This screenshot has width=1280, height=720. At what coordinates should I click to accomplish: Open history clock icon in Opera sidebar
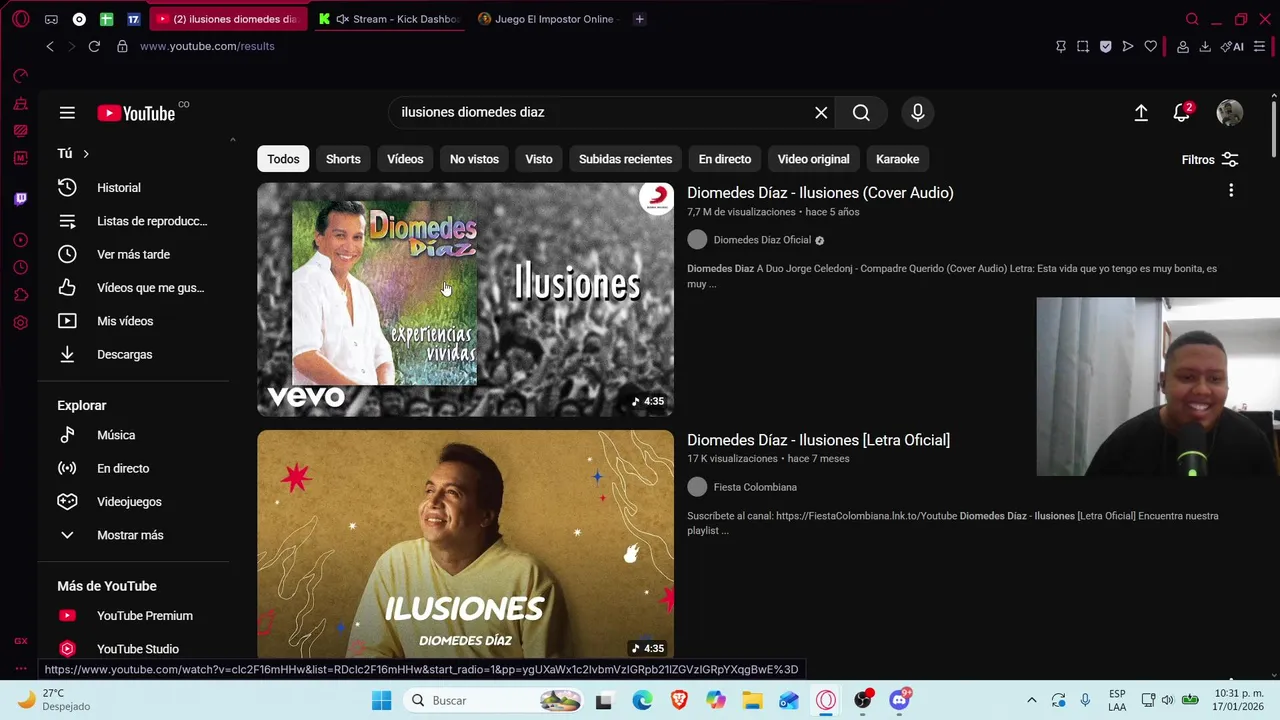click(21, 268)
